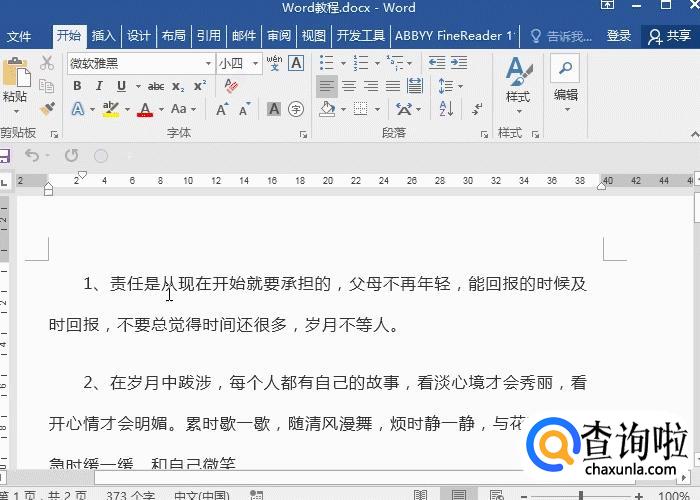Click the red font color button
The width and height of the screenshot is (700, 500).
(145, 109)
